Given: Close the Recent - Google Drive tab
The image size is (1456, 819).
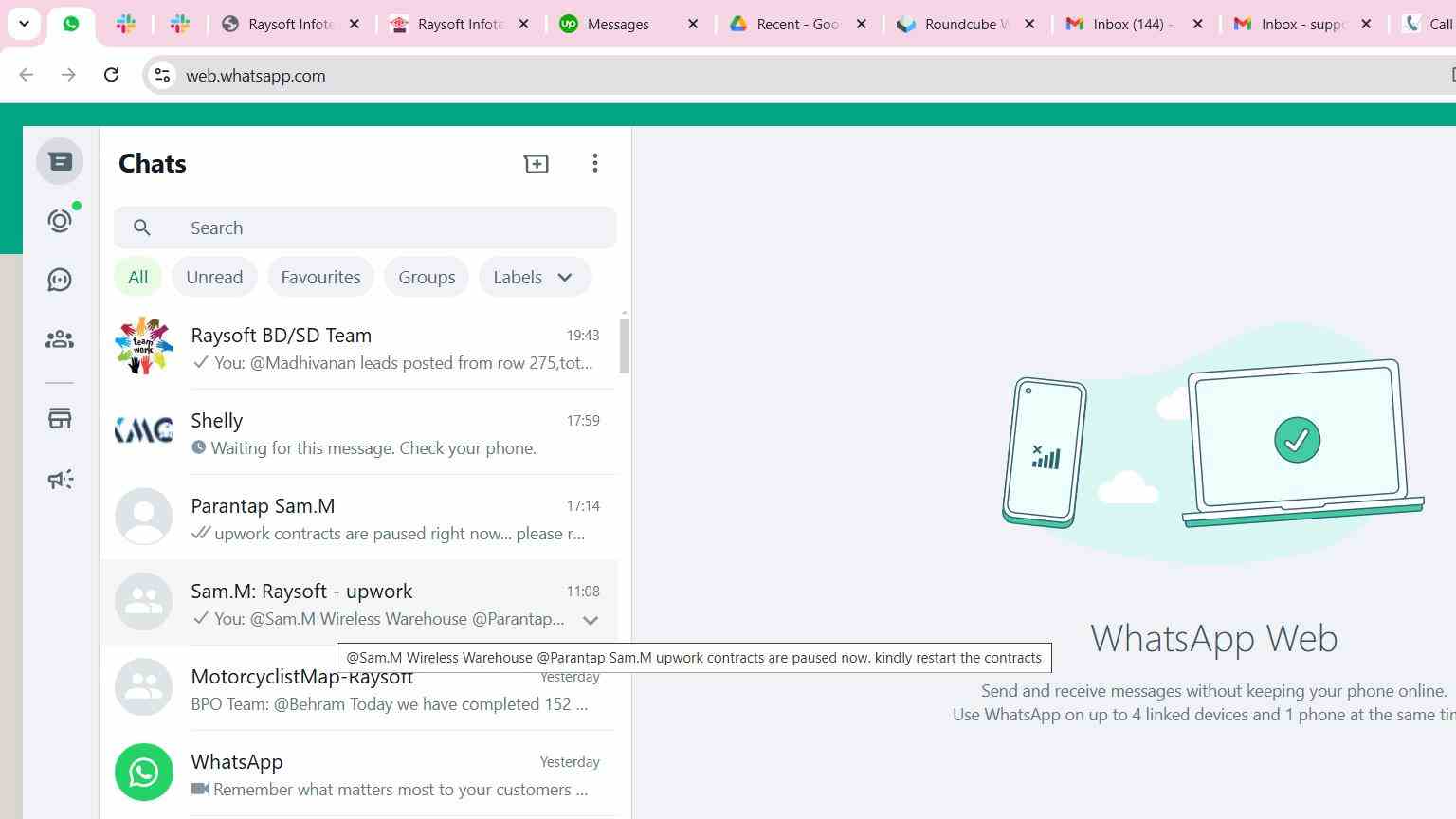Looking at the screenshot, I should click(862, 24).
